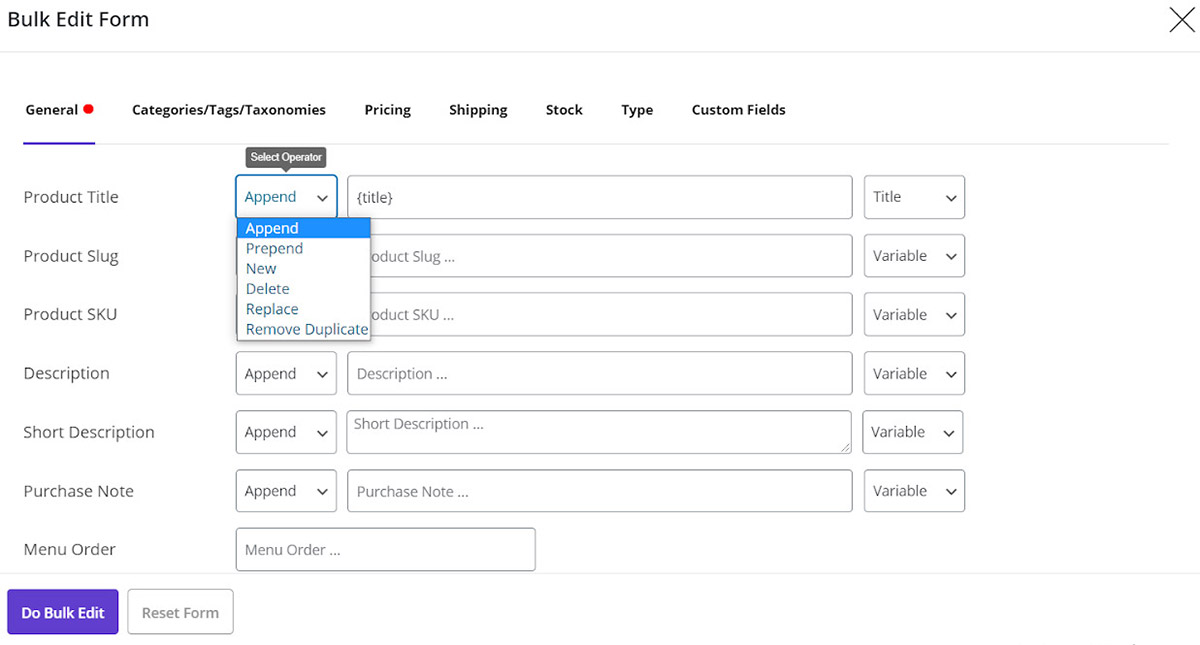Switch to the Categories/Tags/Taxonomies tab
Screen dimensions: 1200x645
click(228, 110)
